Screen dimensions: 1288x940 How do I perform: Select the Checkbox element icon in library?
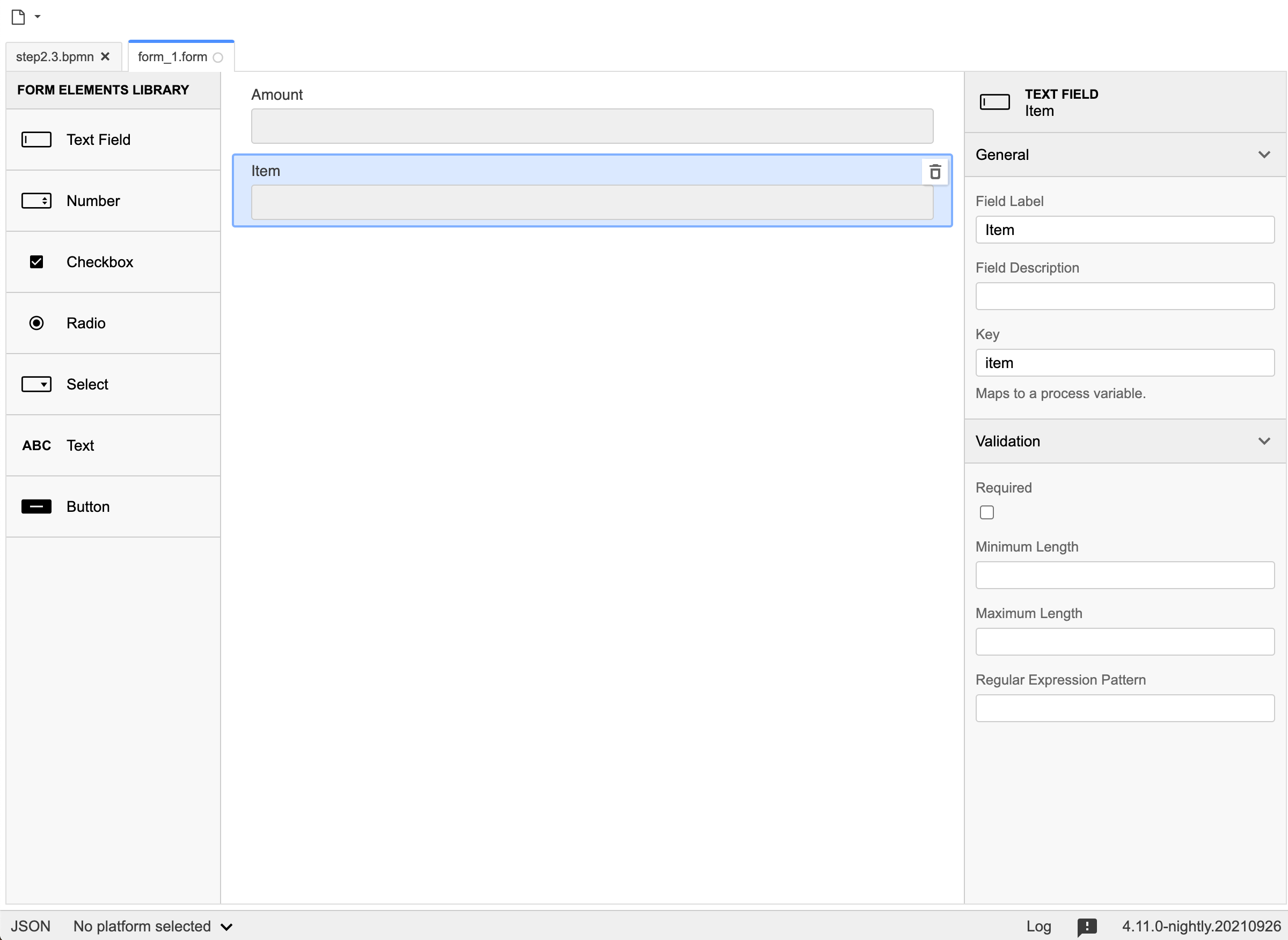point(36,262)
